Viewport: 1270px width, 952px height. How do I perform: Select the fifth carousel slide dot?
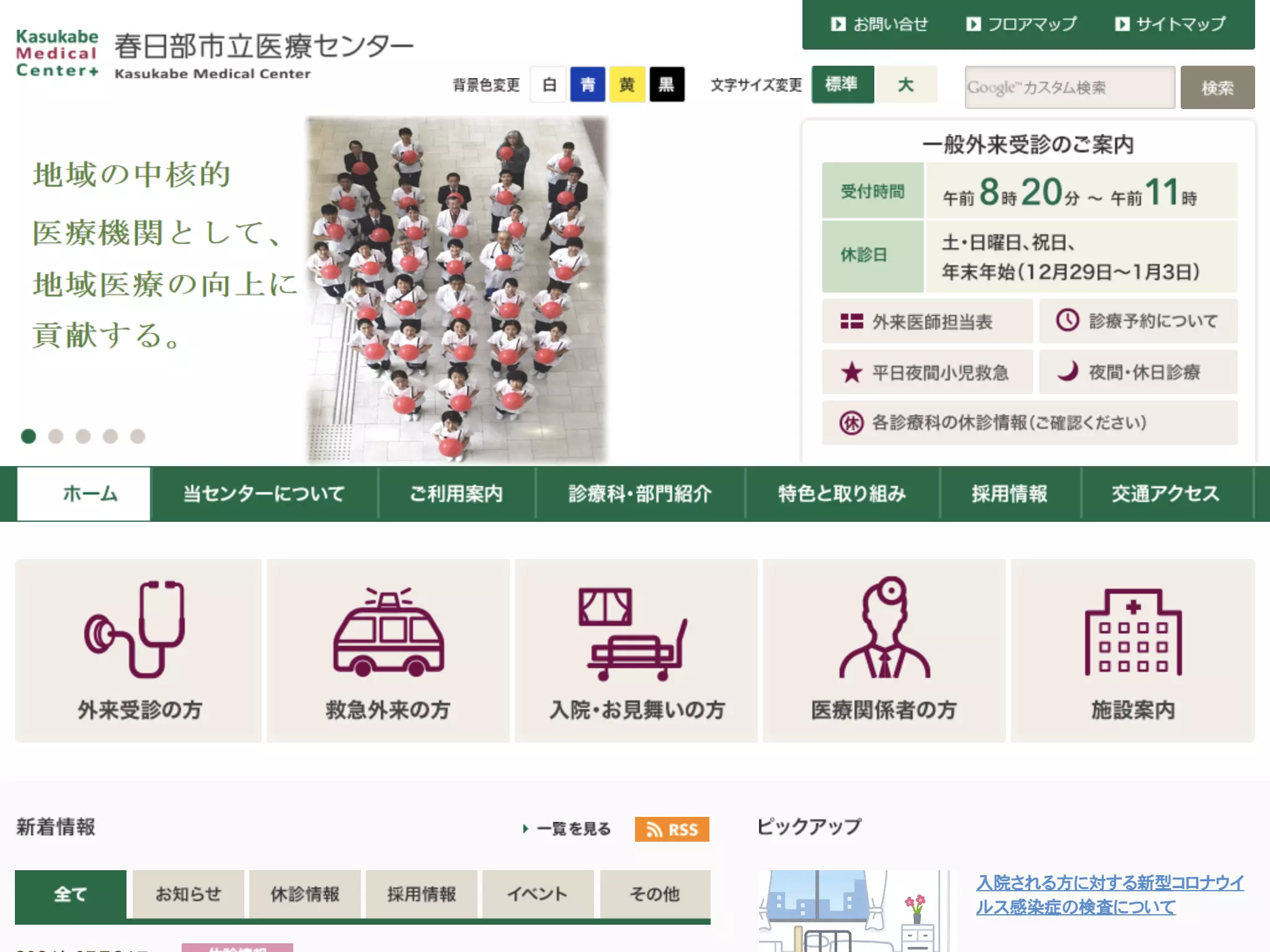pos(138,436)
